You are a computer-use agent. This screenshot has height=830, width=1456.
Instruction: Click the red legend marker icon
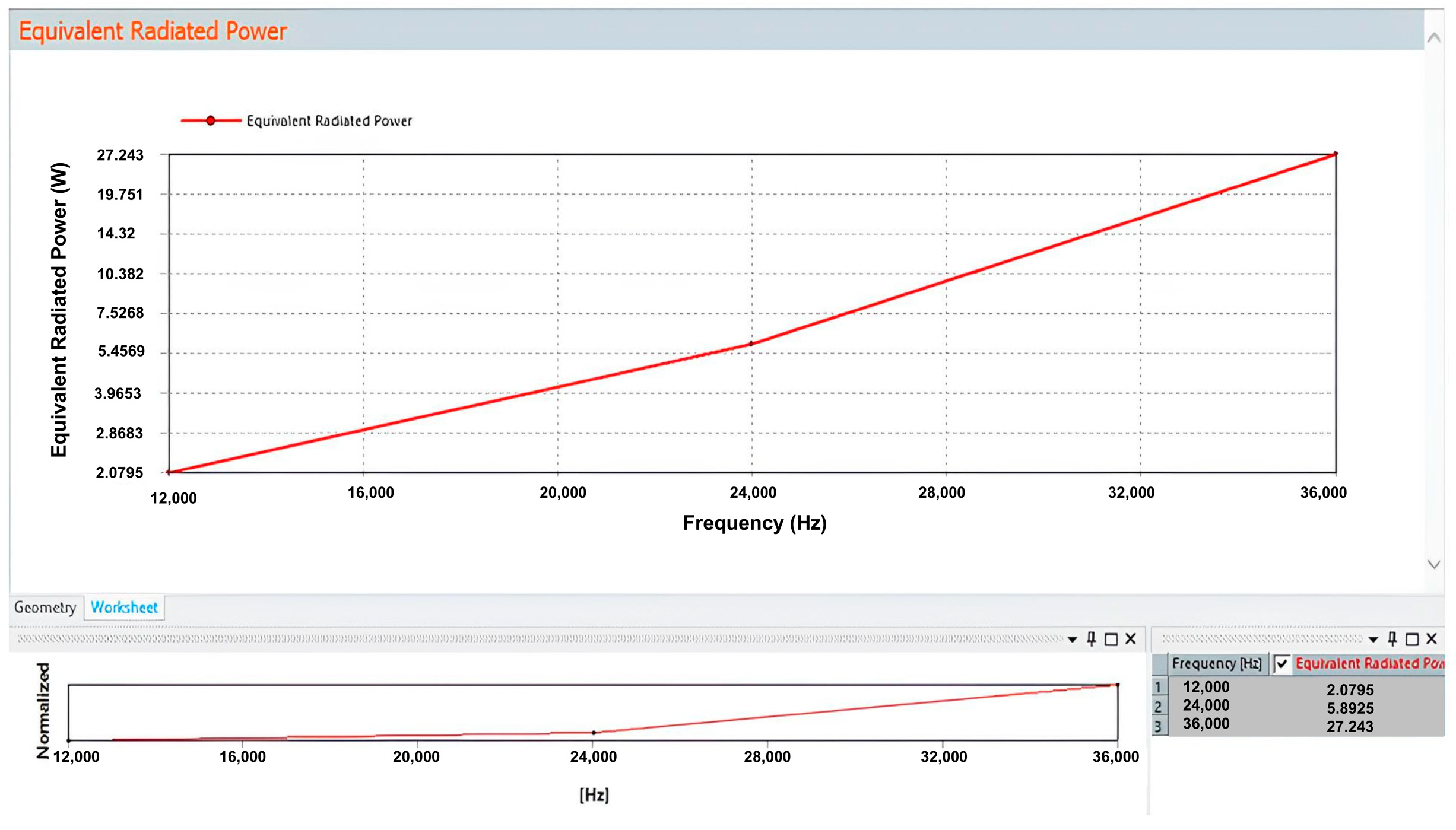tap(210, 121)
